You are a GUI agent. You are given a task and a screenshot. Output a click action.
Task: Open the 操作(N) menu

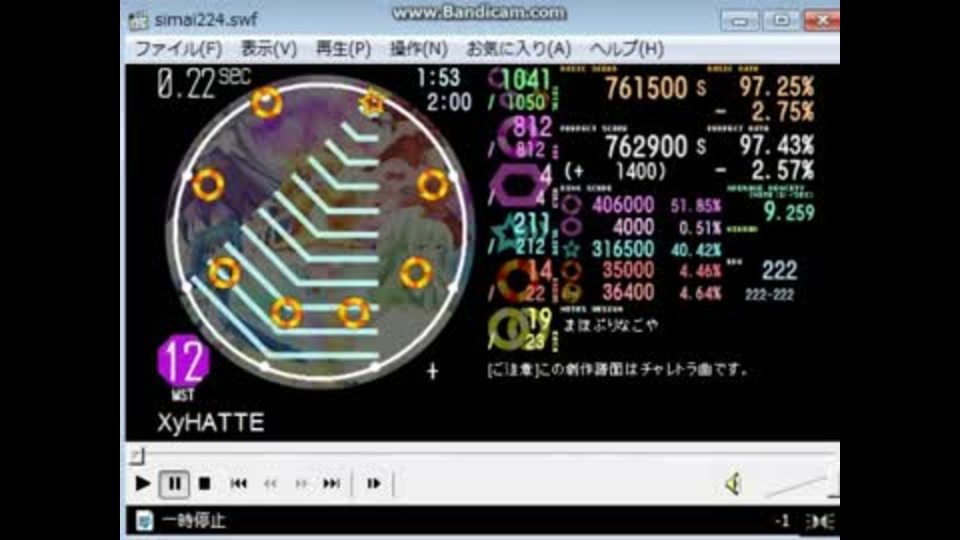419,49
